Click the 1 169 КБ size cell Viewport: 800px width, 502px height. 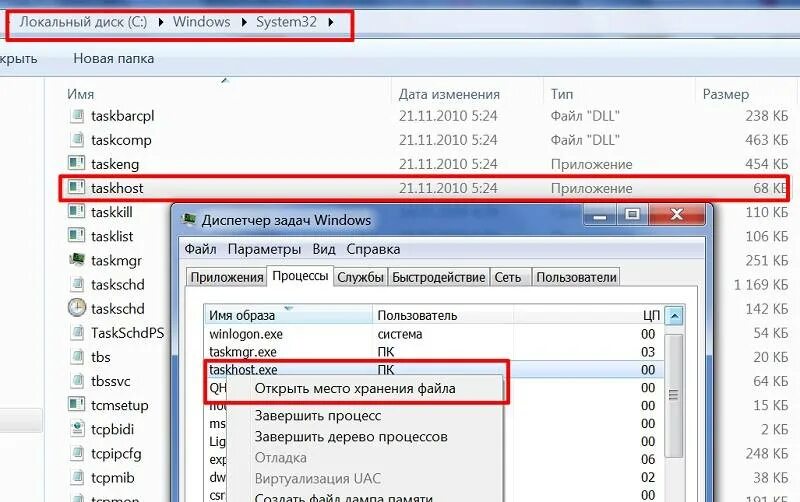point(761,285)
